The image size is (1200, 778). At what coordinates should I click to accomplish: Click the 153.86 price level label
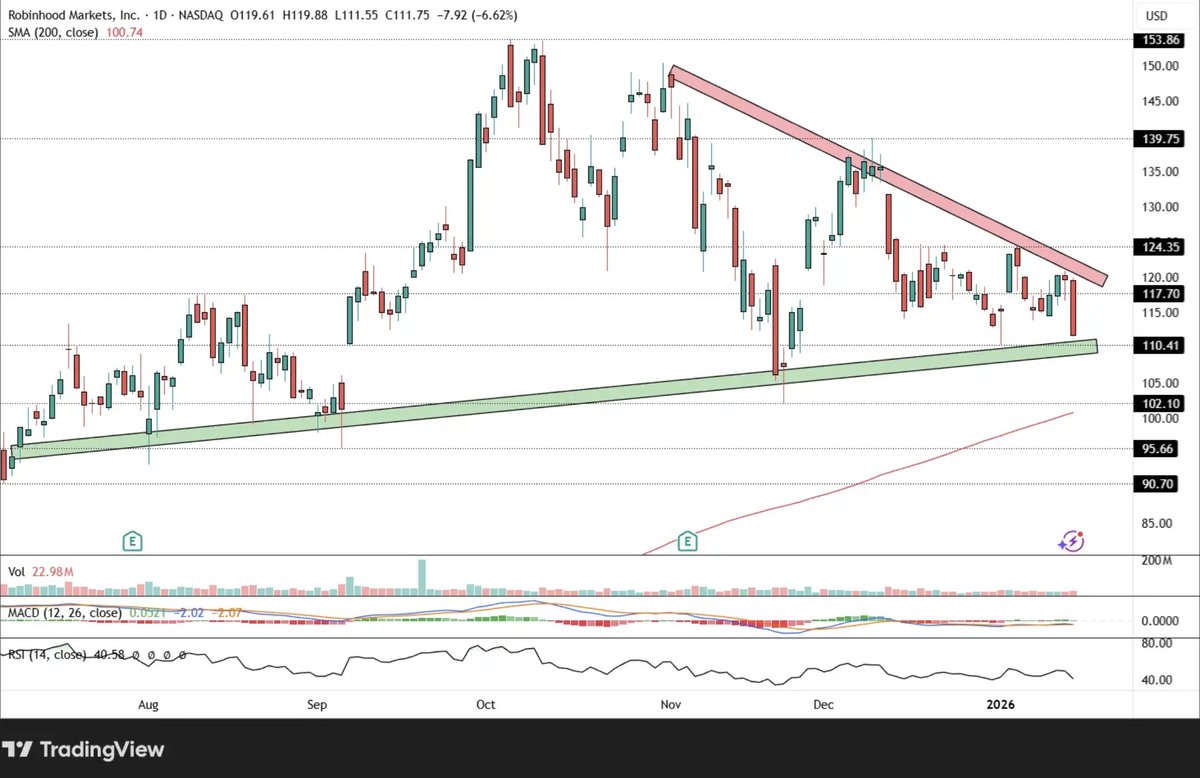coord(1161,40)
